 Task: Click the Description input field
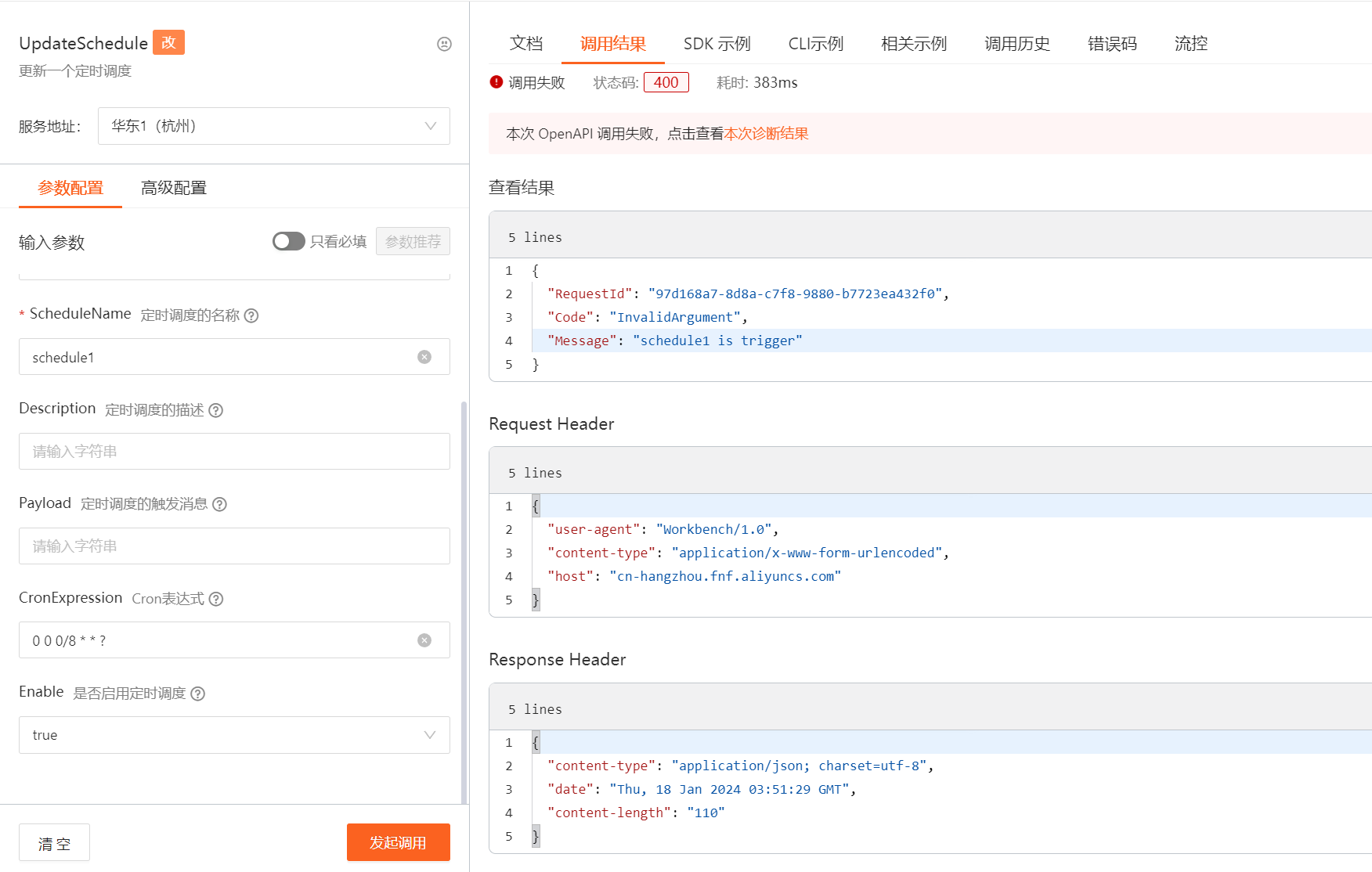pyautogui.click(x=234, y=452)
